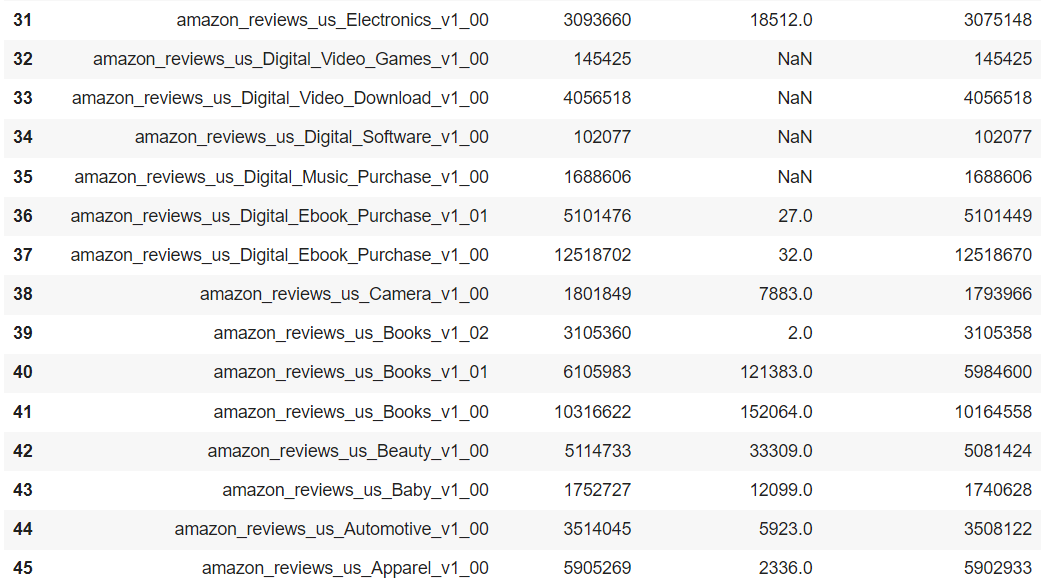
Task: Select value 5081424
Action: pyautogui.click(x=998, y=451)
